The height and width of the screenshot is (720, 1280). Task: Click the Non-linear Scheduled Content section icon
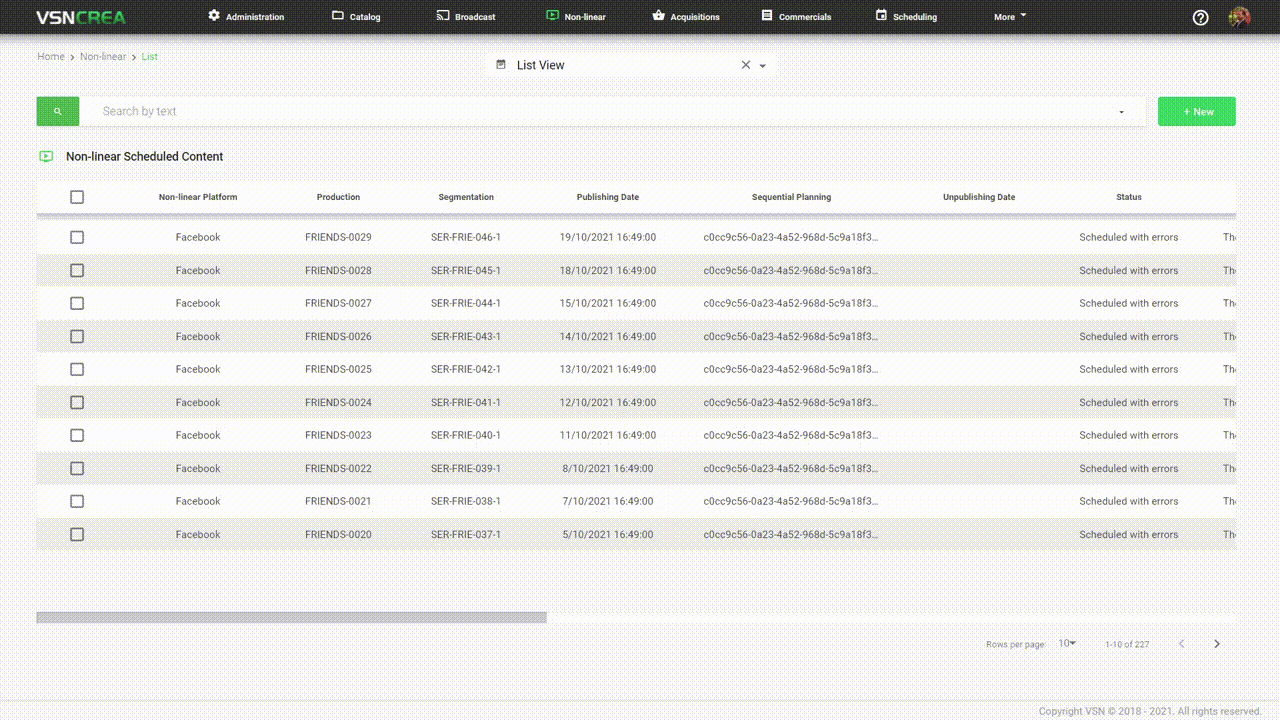coord(46,156)
